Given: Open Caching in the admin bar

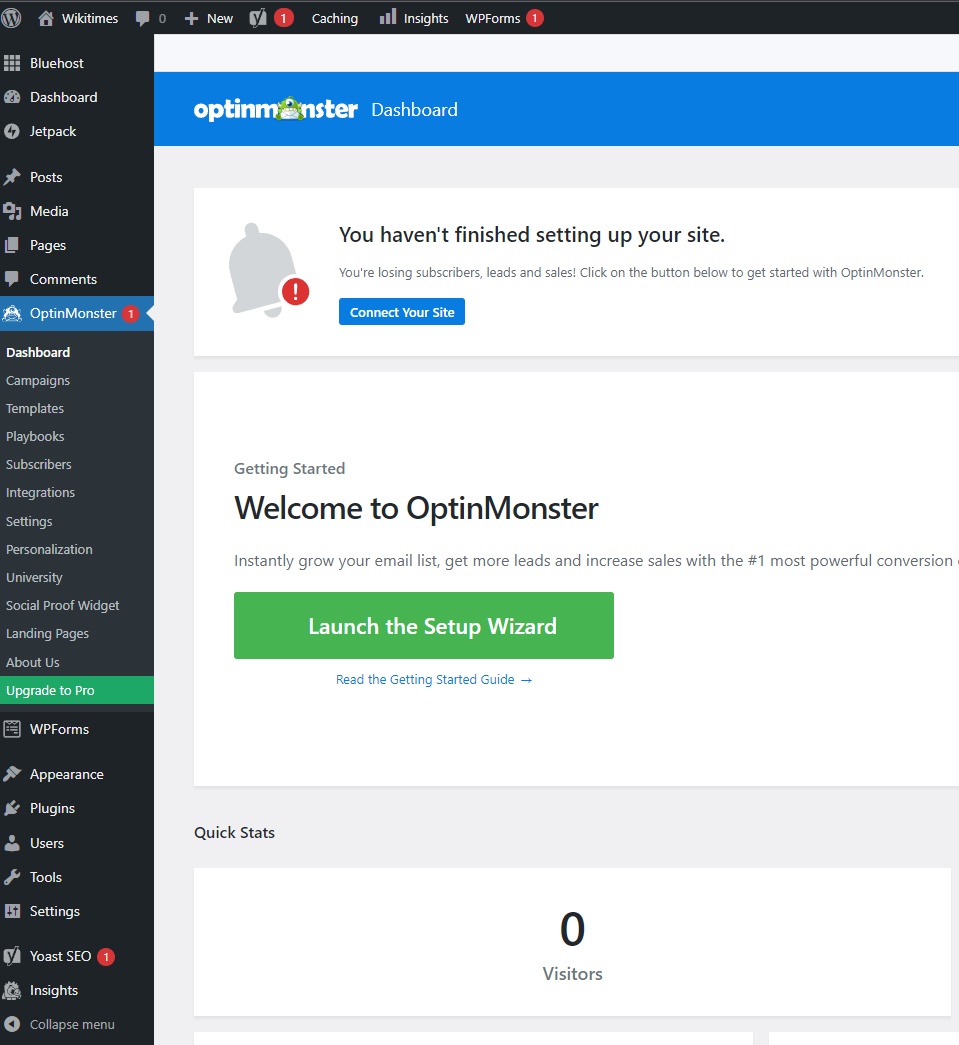Looking at the screenshot, I should (x=335, y=19).
